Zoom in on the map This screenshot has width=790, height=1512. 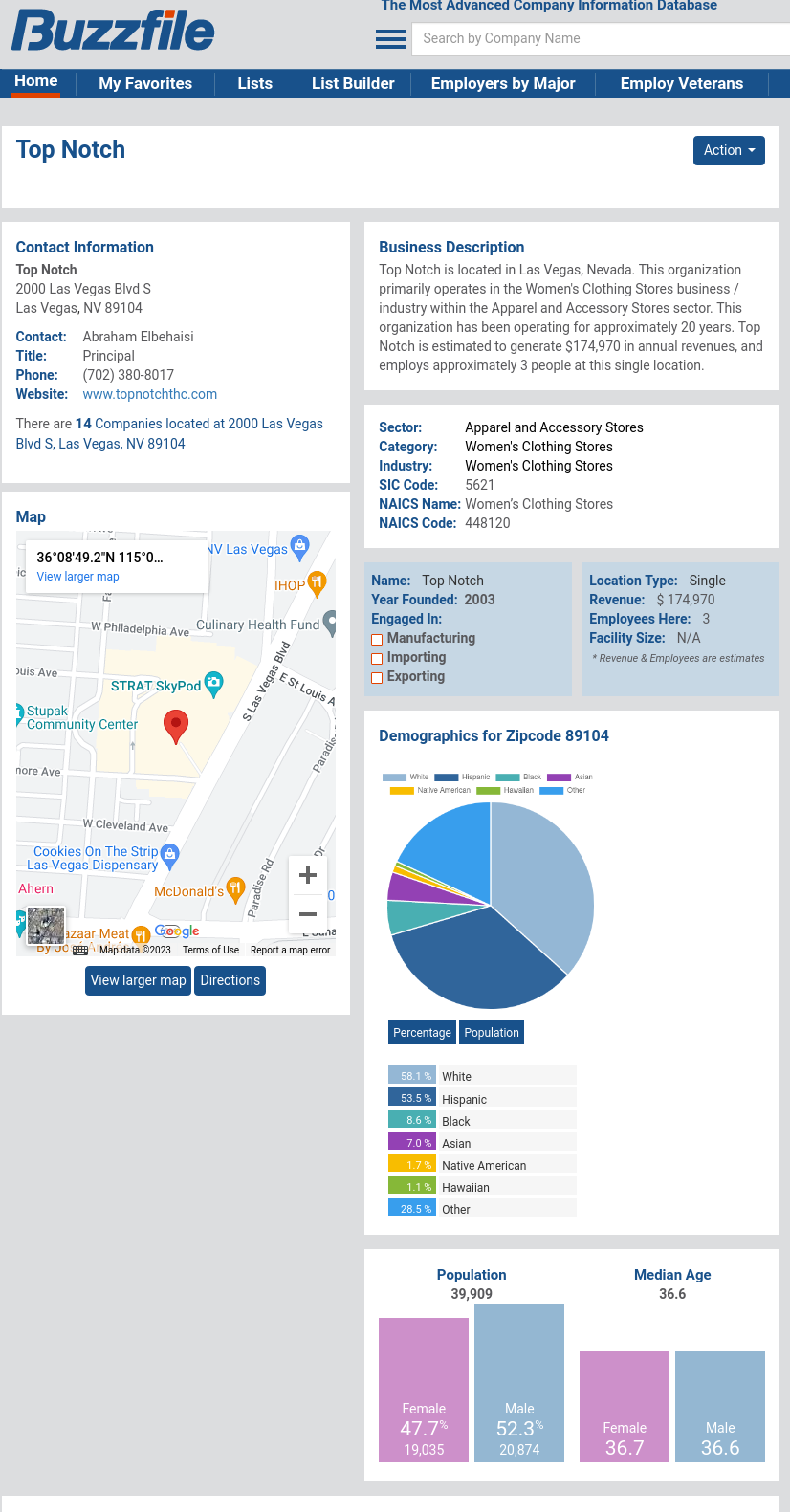tap(308, 874)
